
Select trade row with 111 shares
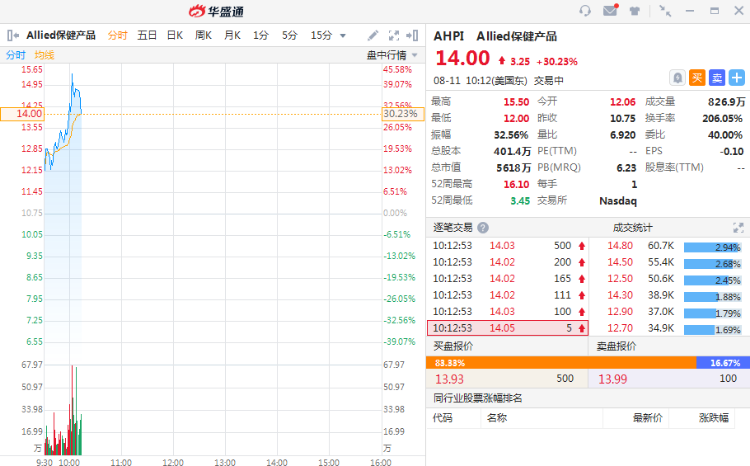507,295
